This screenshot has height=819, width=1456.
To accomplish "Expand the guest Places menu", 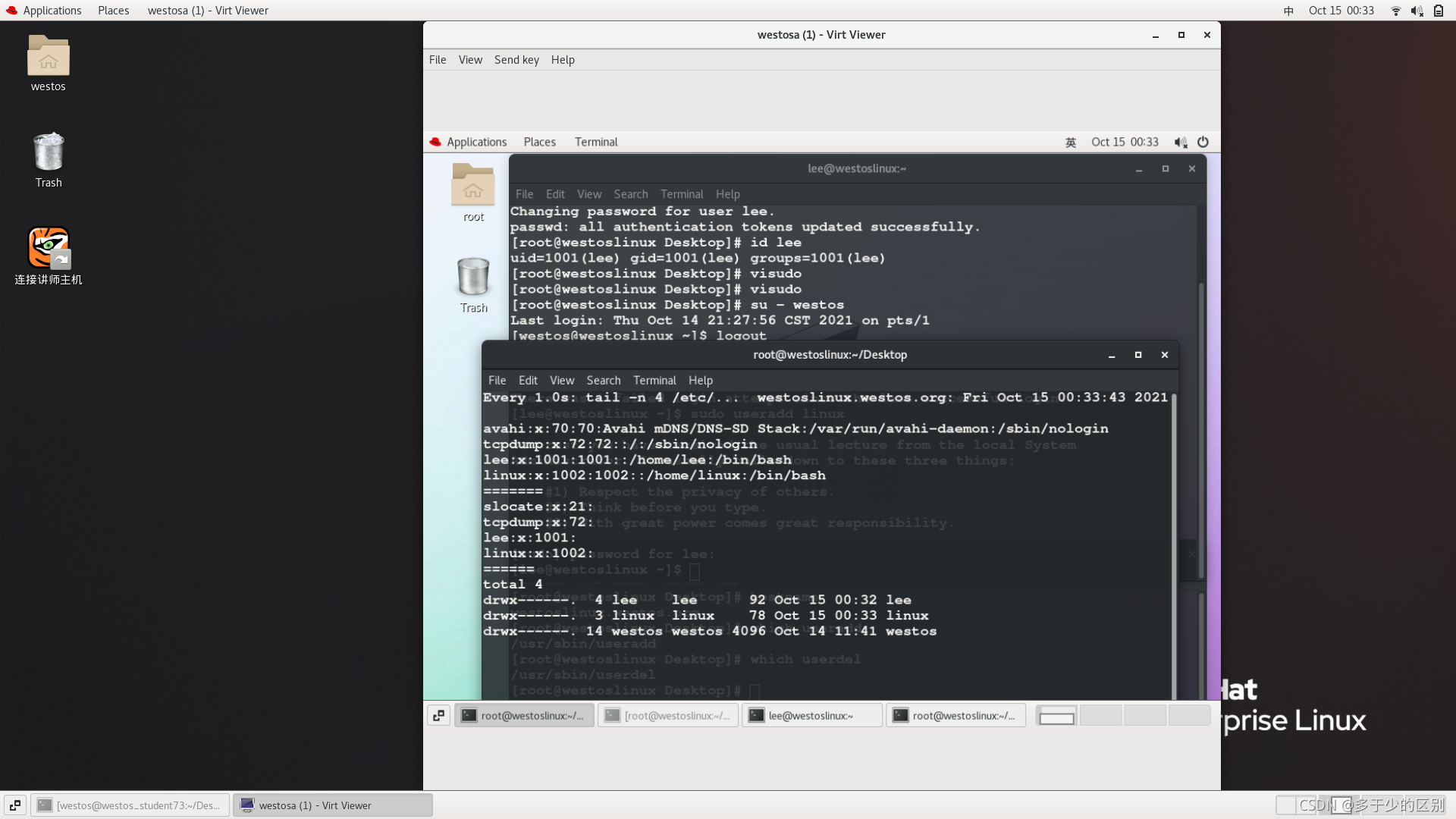I will [x=539, y=142].
